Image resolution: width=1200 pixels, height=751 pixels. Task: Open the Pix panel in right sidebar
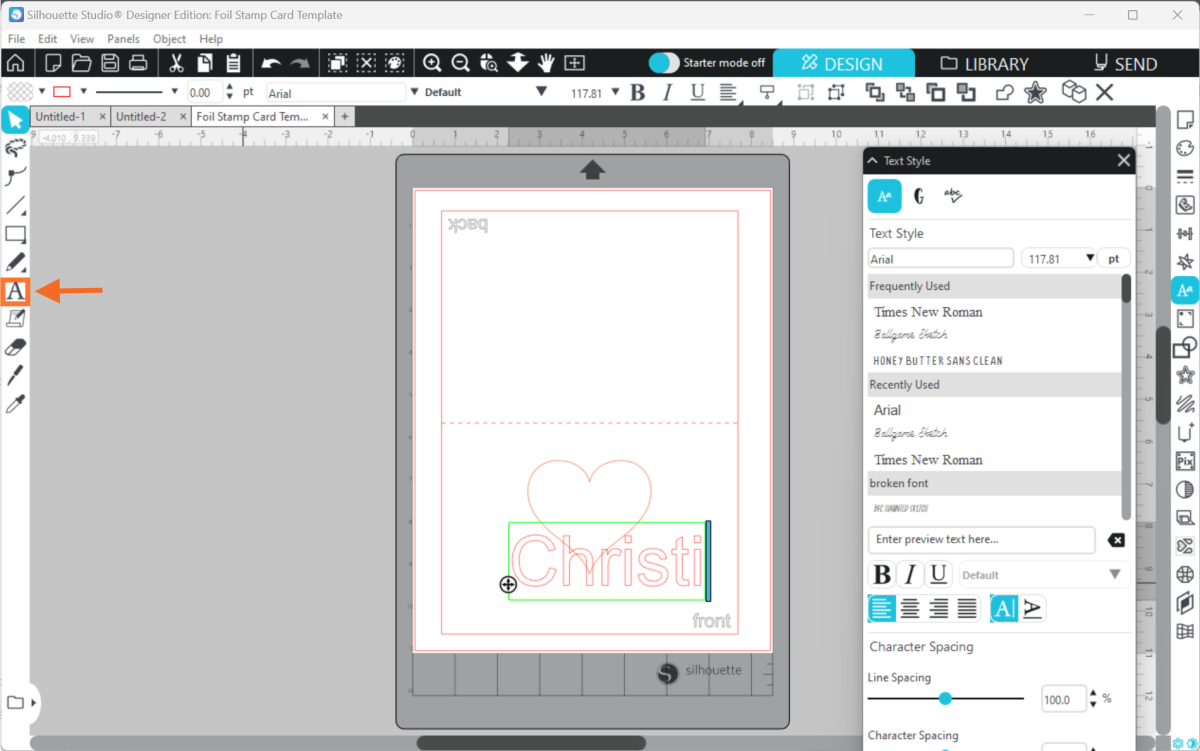[x=1185, y=461]
